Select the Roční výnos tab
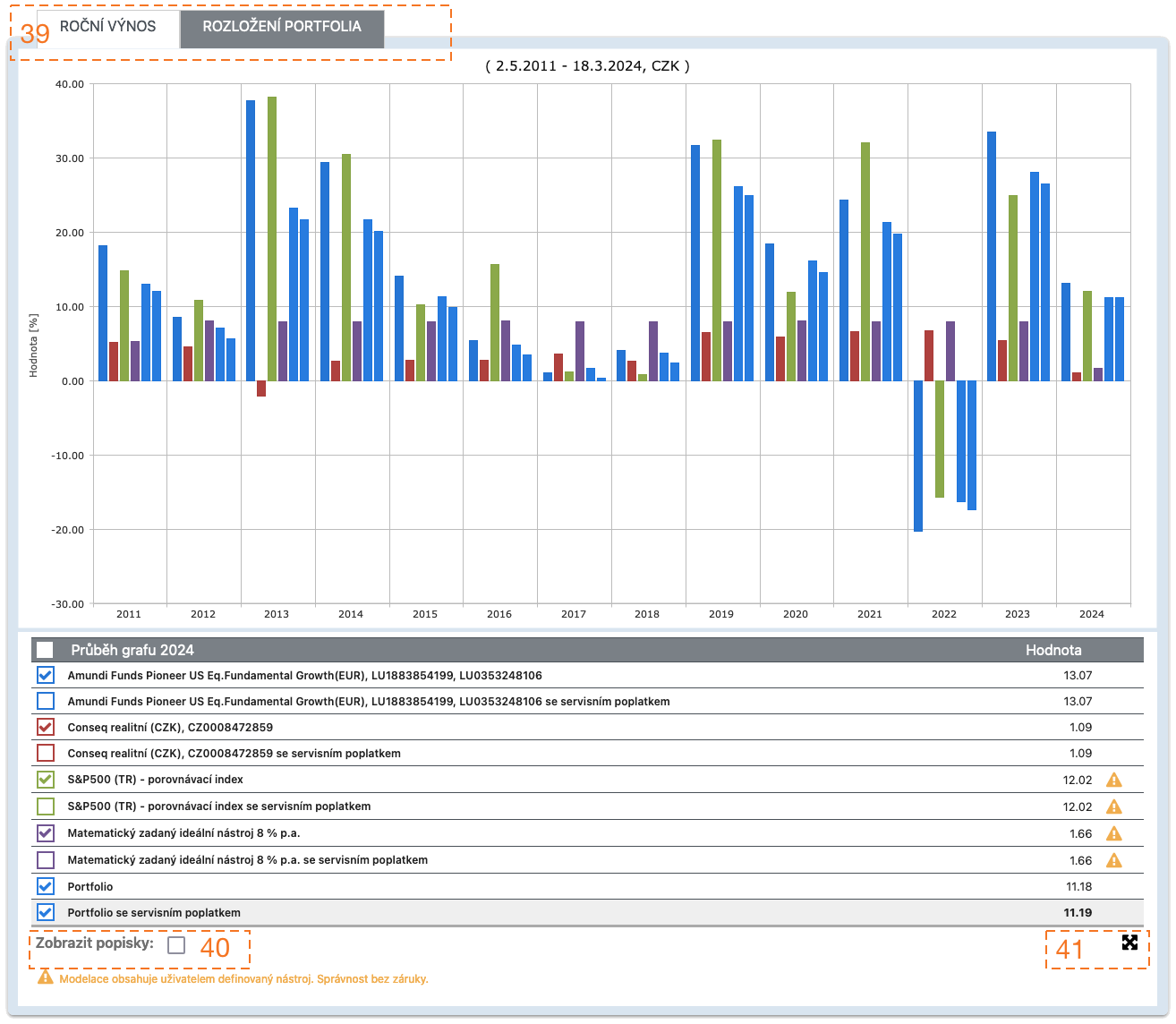The height and width of the screenshot is (1024, 1176). pos(107,27)
